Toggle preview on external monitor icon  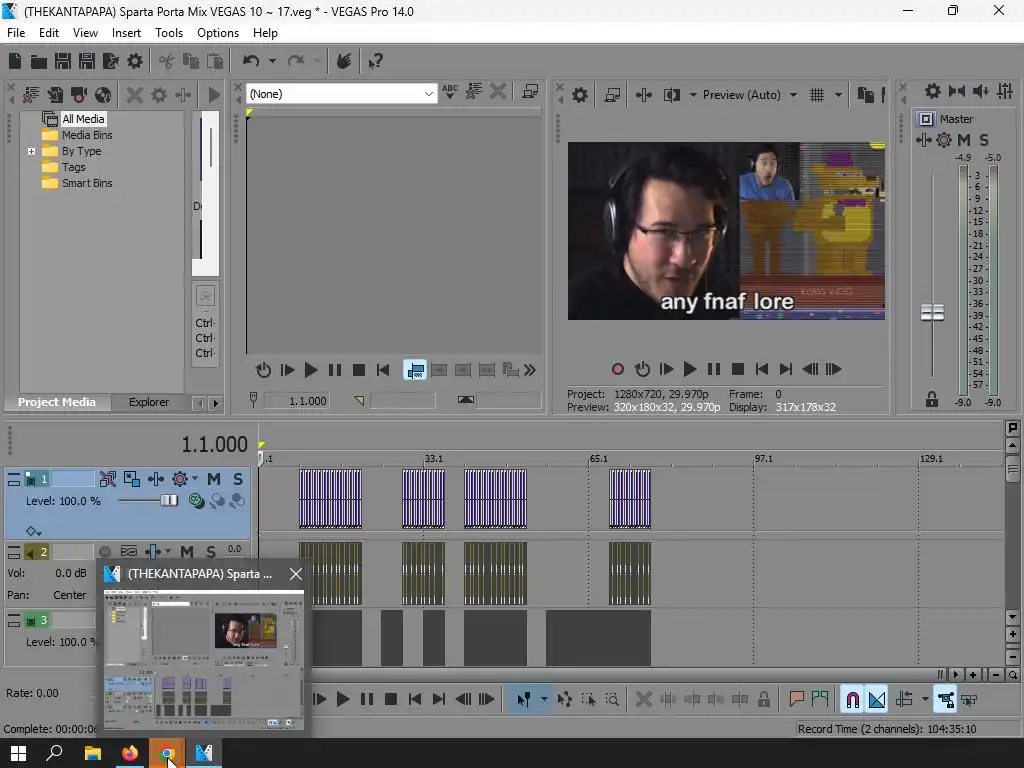tap(612, 95)
